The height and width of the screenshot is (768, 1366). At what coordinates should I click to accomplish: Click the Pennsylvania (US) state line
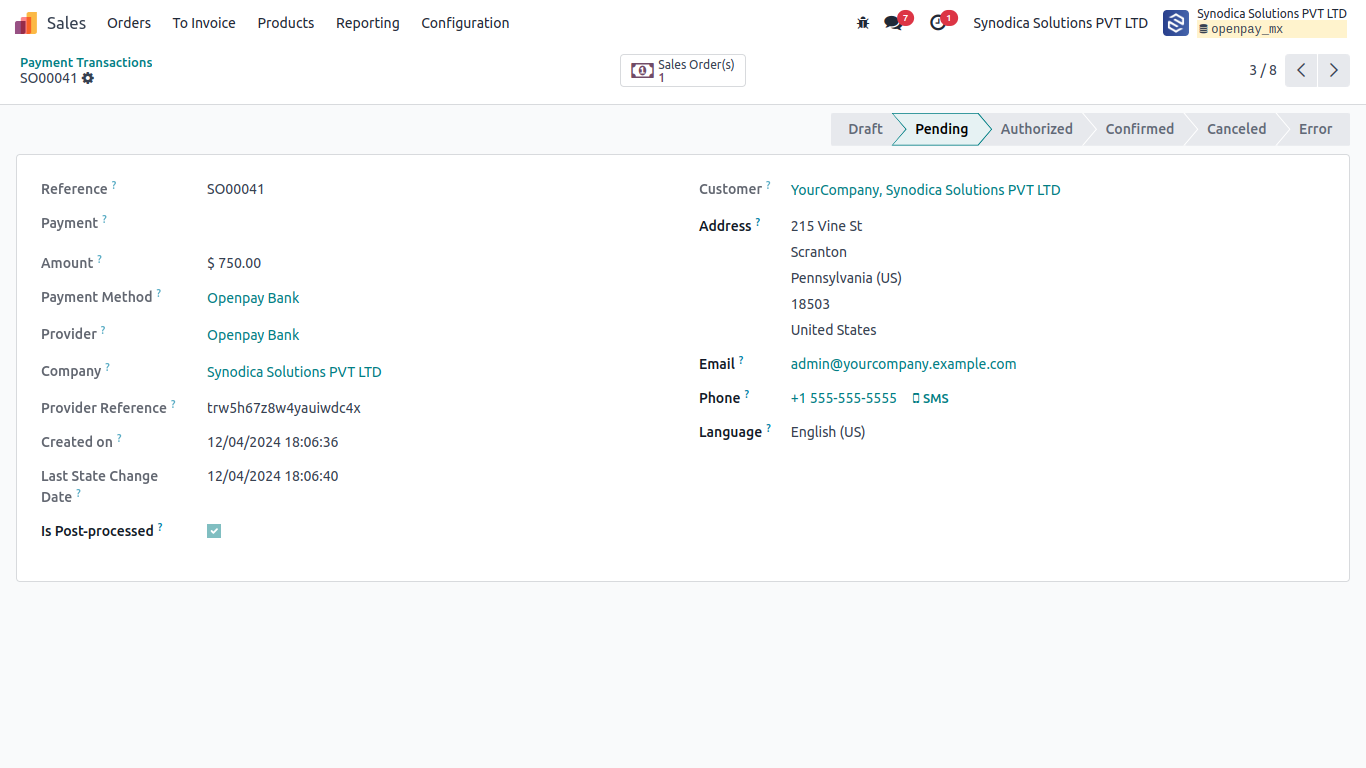(846, 278)
